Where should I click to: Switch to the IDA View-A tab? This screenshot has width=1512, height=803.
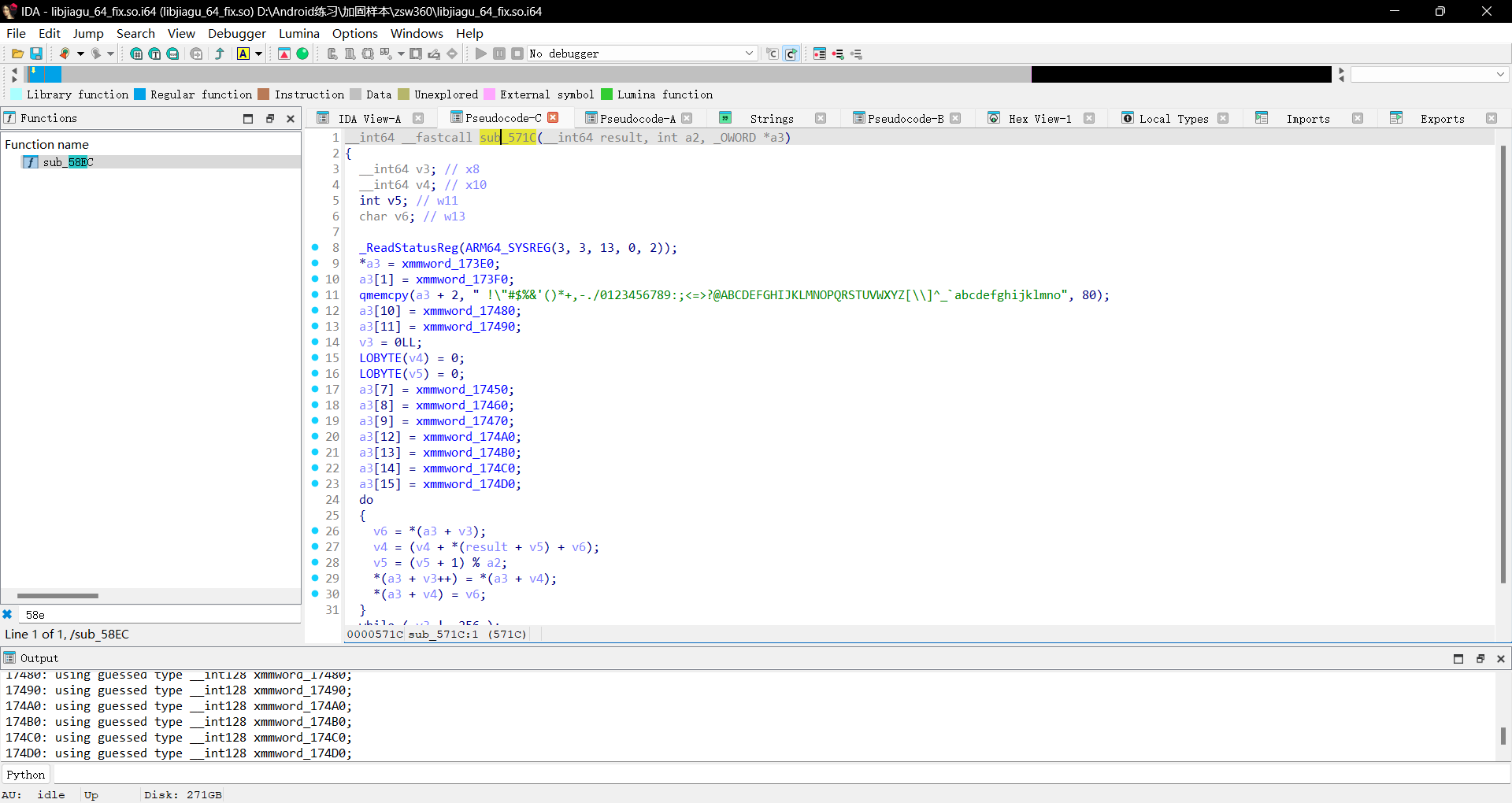369,118
